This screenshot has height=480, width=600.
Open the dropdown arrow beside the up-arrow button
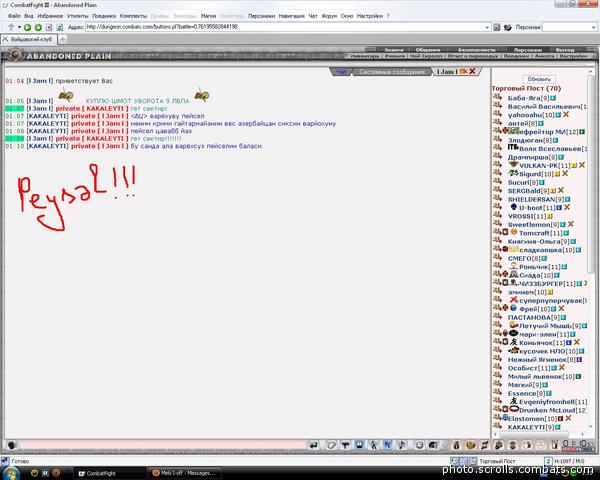coord(19,27)
